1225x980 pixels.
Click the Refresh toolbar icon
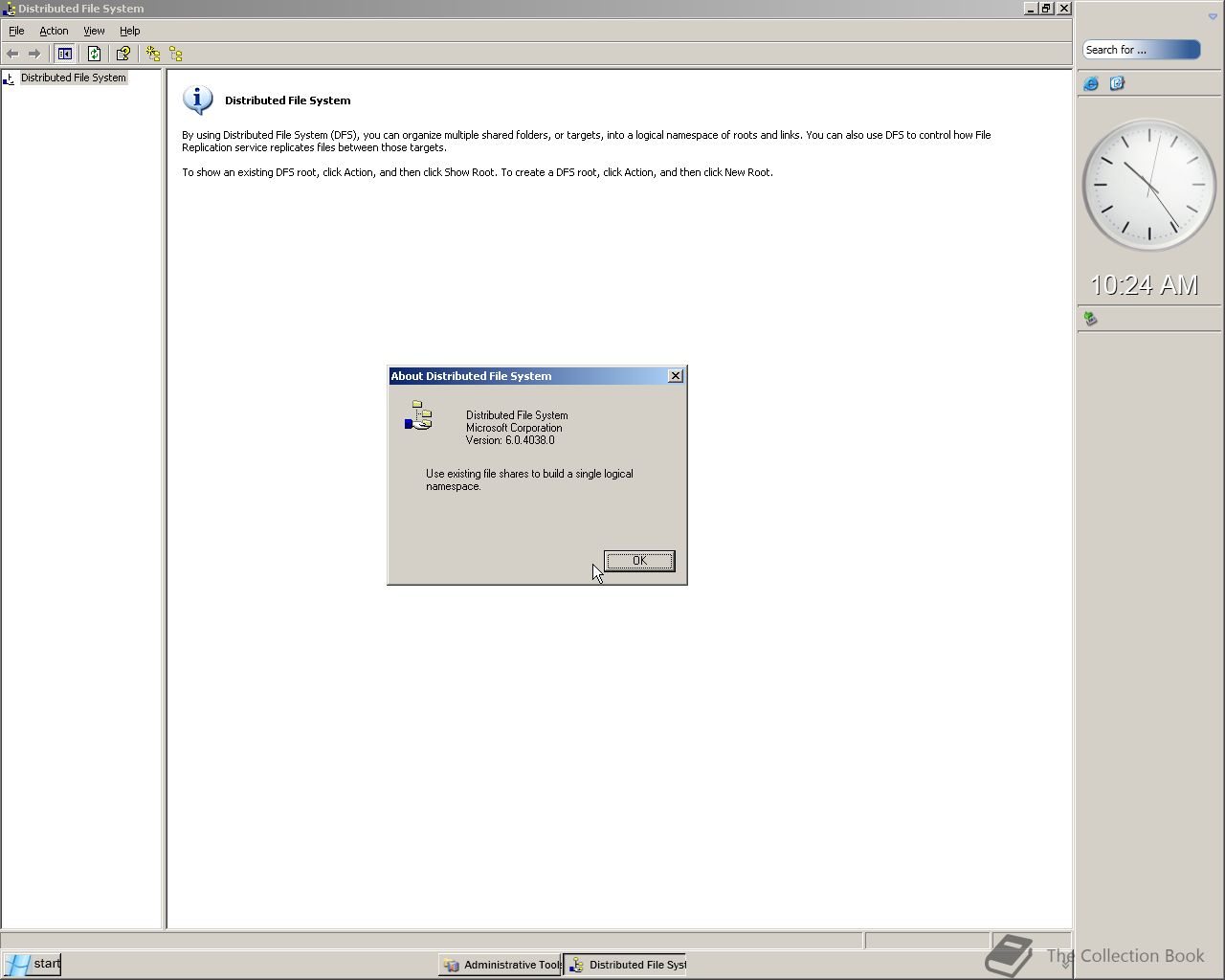click(x=94, y=54)
